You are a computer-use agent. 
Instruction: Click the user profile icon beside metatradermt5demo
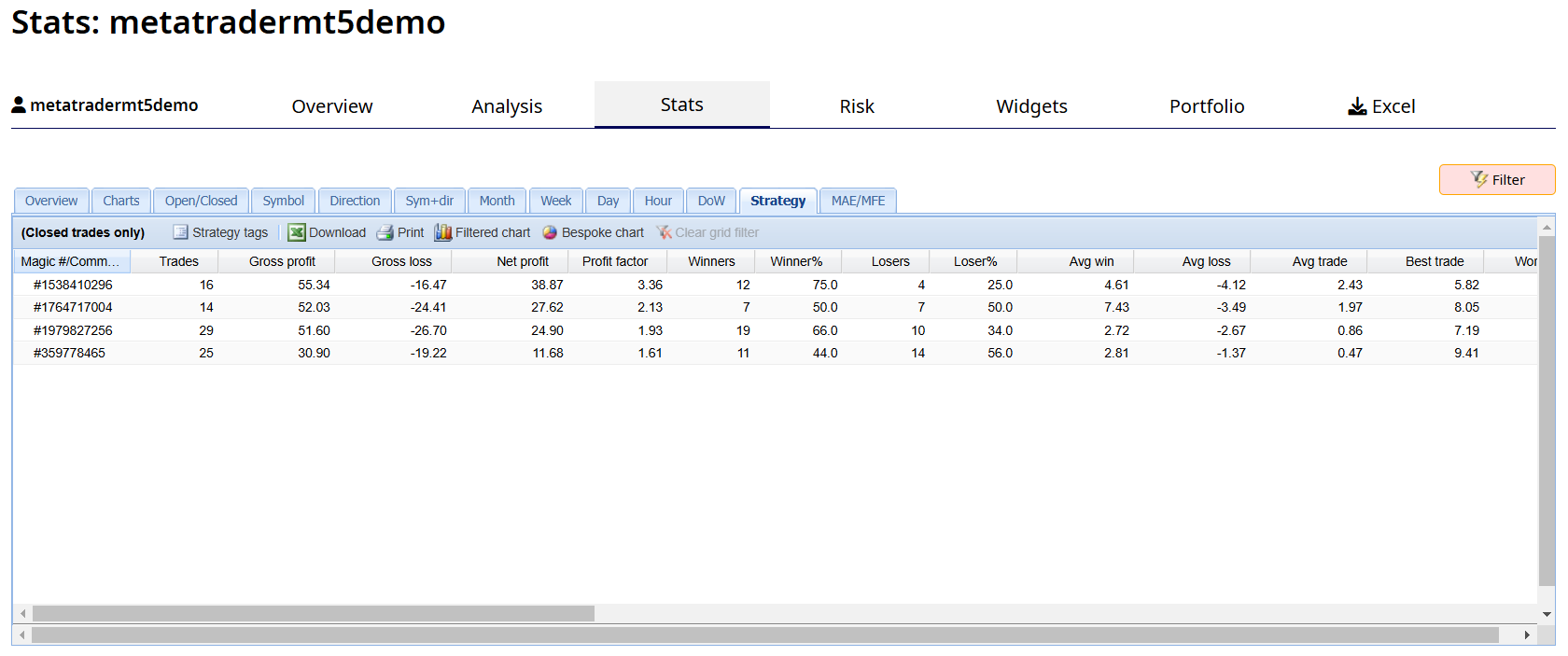pyautogui.click(x=19, y=105)
